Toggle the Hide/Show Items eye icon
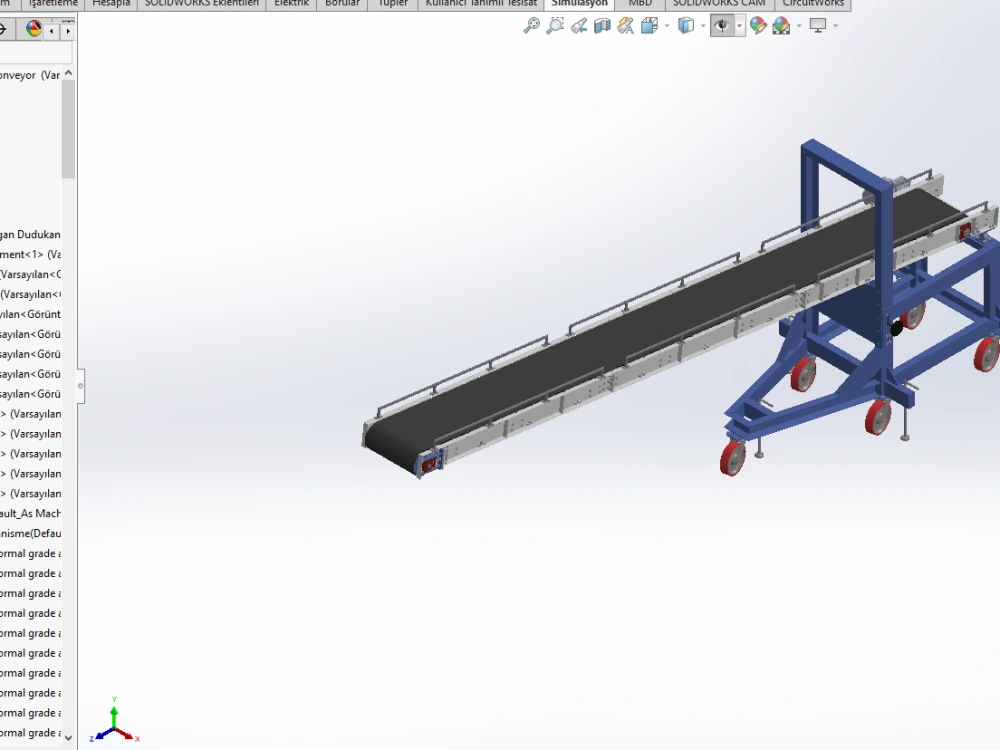 point(724,25)
